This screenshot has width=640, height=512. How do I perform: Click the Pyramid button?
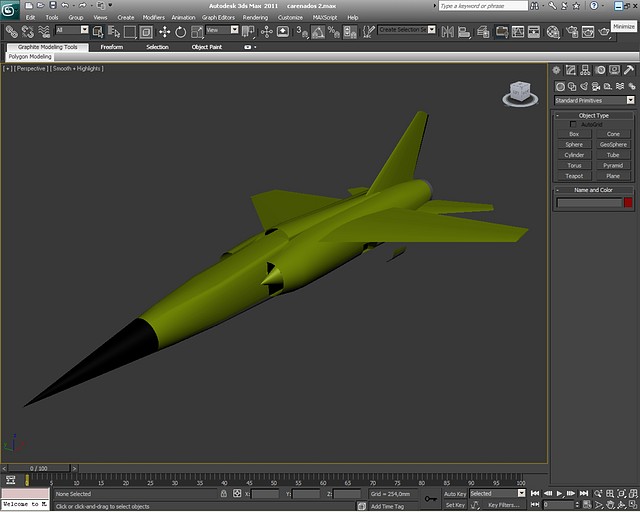pyautogui.click(x=613, y=165)
